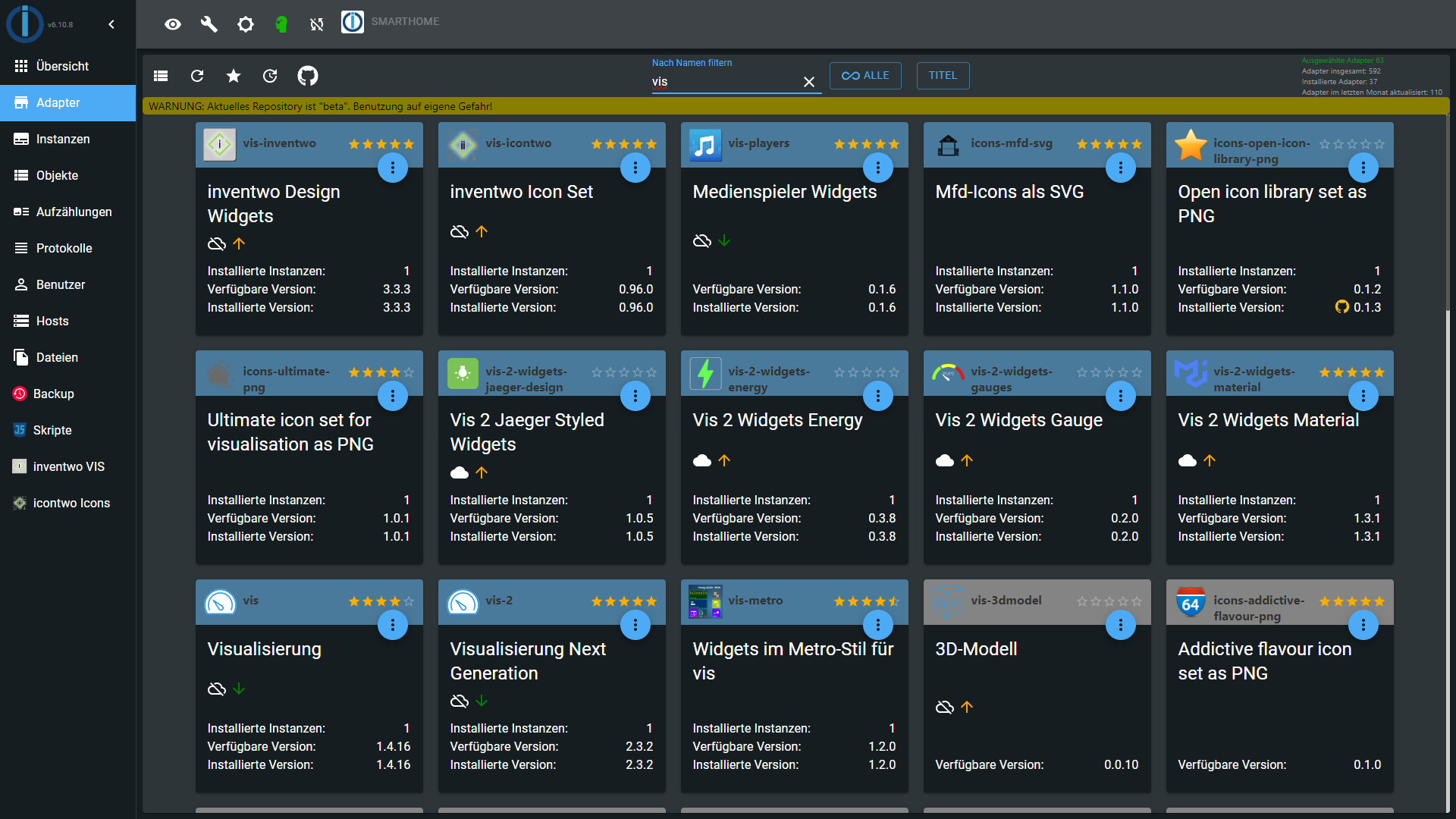Viewport: 1456px width, 819px height.
Task: Open inventwo VIS in the sidebar
Action: click(68, 466)
